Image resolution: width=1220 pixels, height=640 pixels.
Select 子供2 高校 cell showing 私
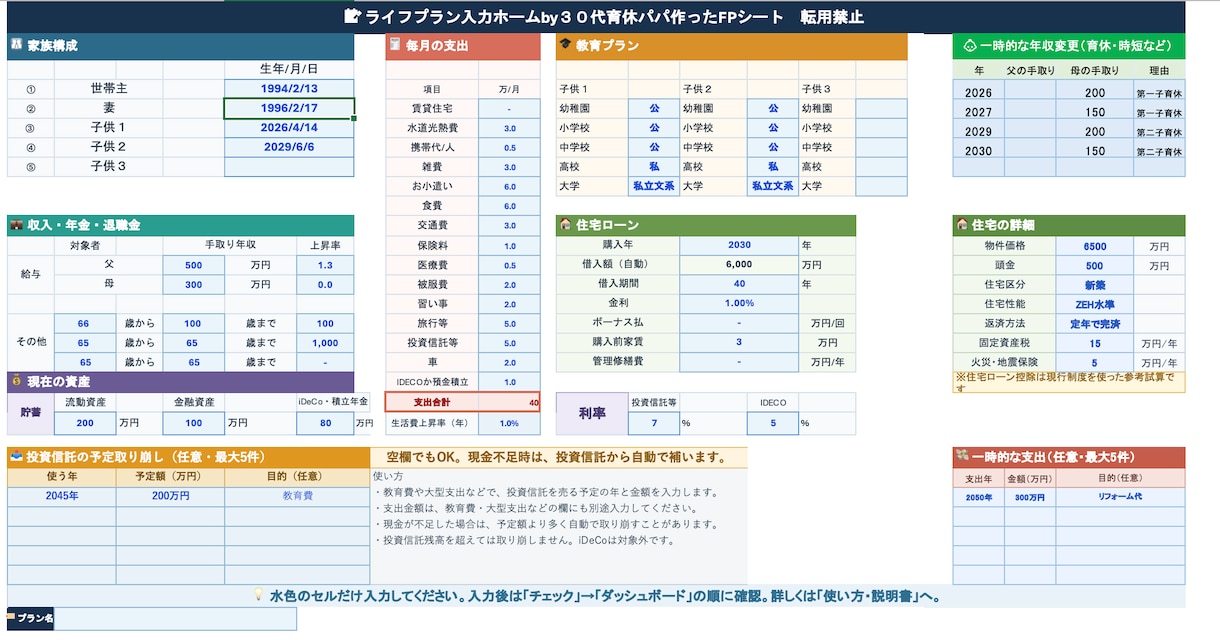pos(773,167)
